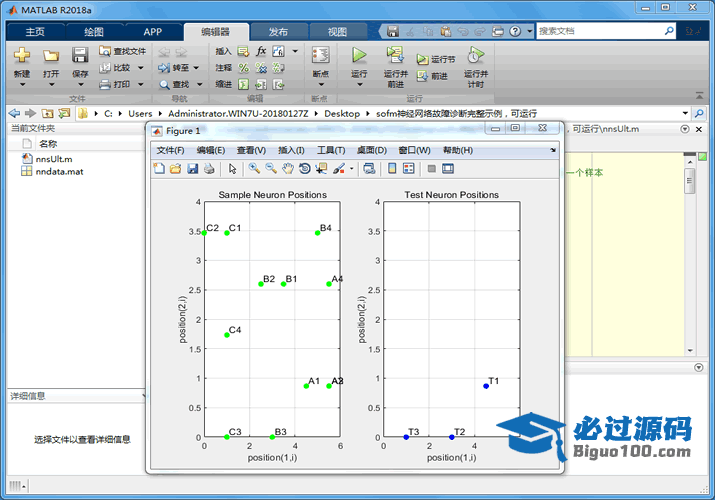The height and width of the screenshot is (500, 715).
Task: Click Figure insert legend icon
Action: click(x=409, y=169)
